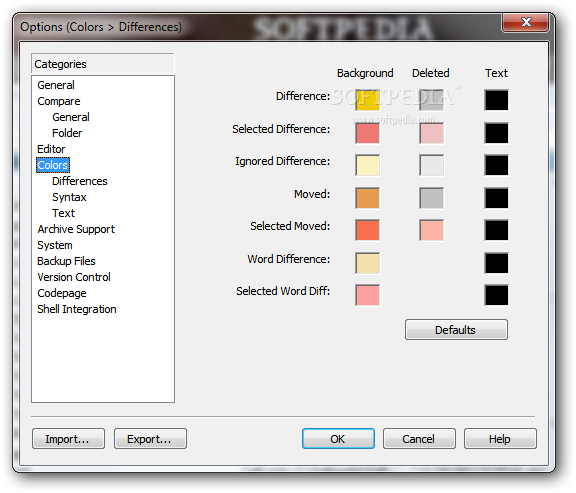Open Text under Colors
576x493 pixels.
tap(63, 213)
